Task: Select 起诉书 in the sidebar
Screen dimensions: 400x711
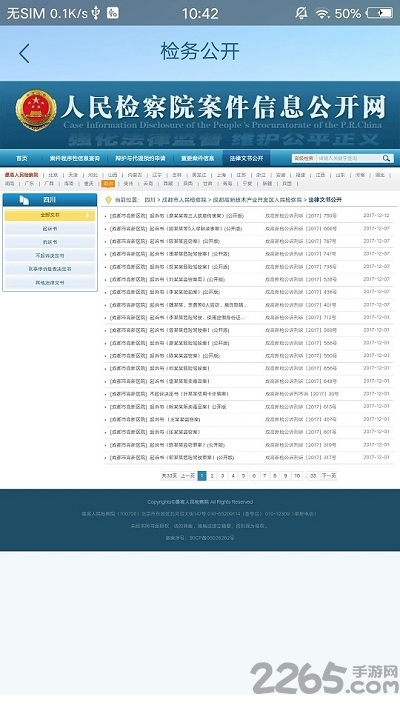Action: click(x=50, y=229)
